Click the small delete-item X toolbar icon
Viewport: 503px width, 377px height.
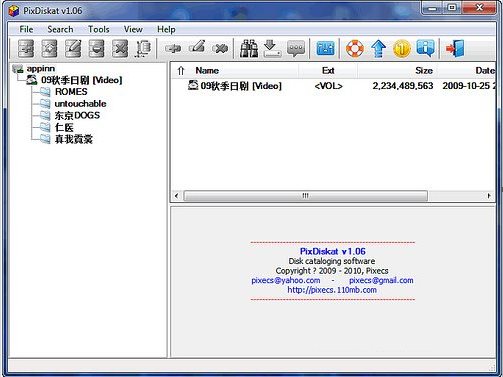[x=220, y=49]
